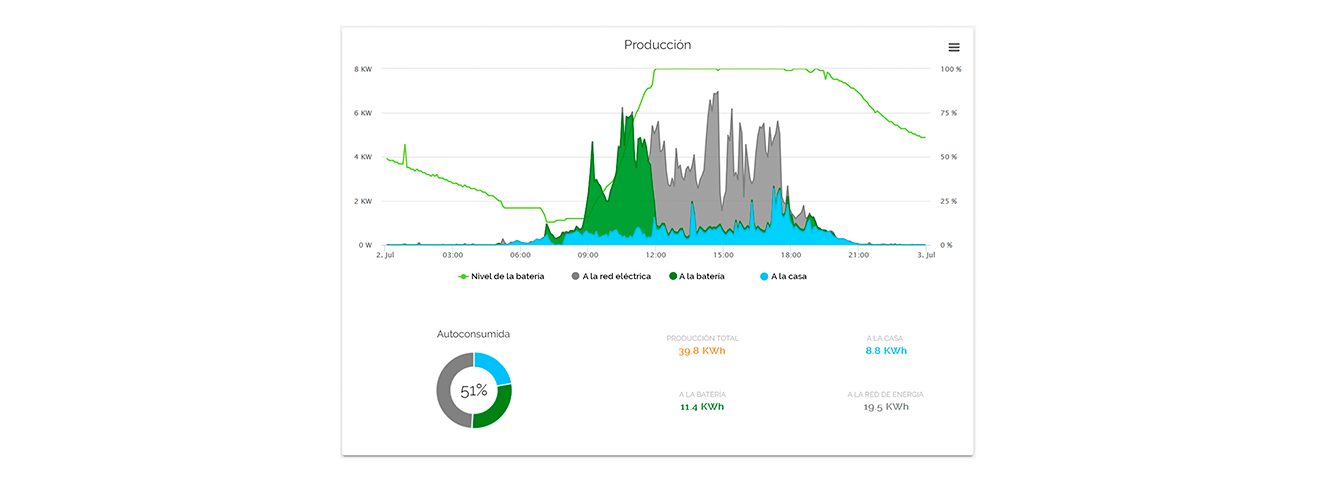Select the dark green segment of the donut chart
1318x480 pixels.
pyautogui.click(x=496, y=409)
